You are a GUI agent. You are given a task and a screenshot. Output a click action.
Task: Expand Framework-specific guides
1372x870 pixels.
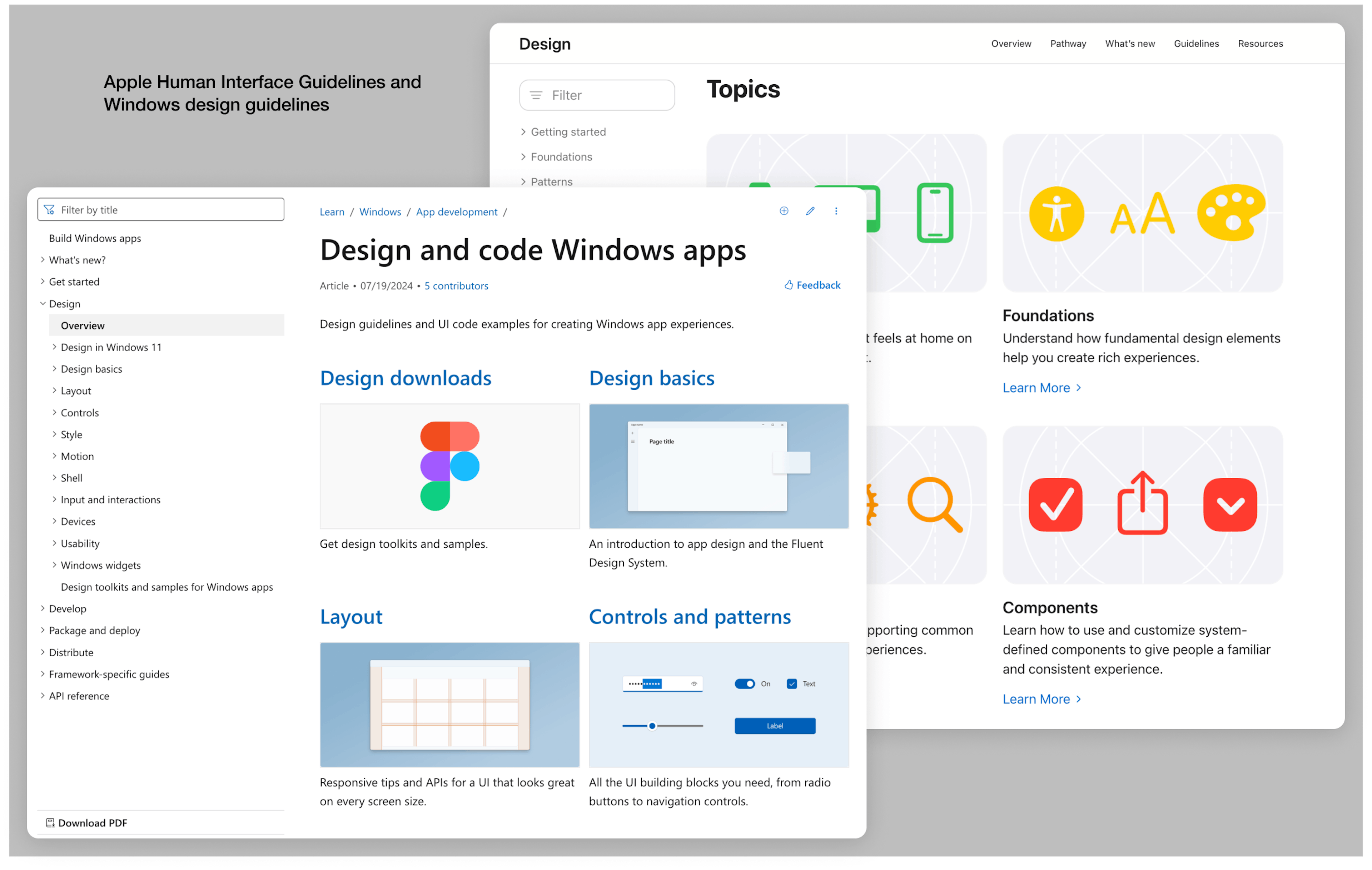point(43,674)
